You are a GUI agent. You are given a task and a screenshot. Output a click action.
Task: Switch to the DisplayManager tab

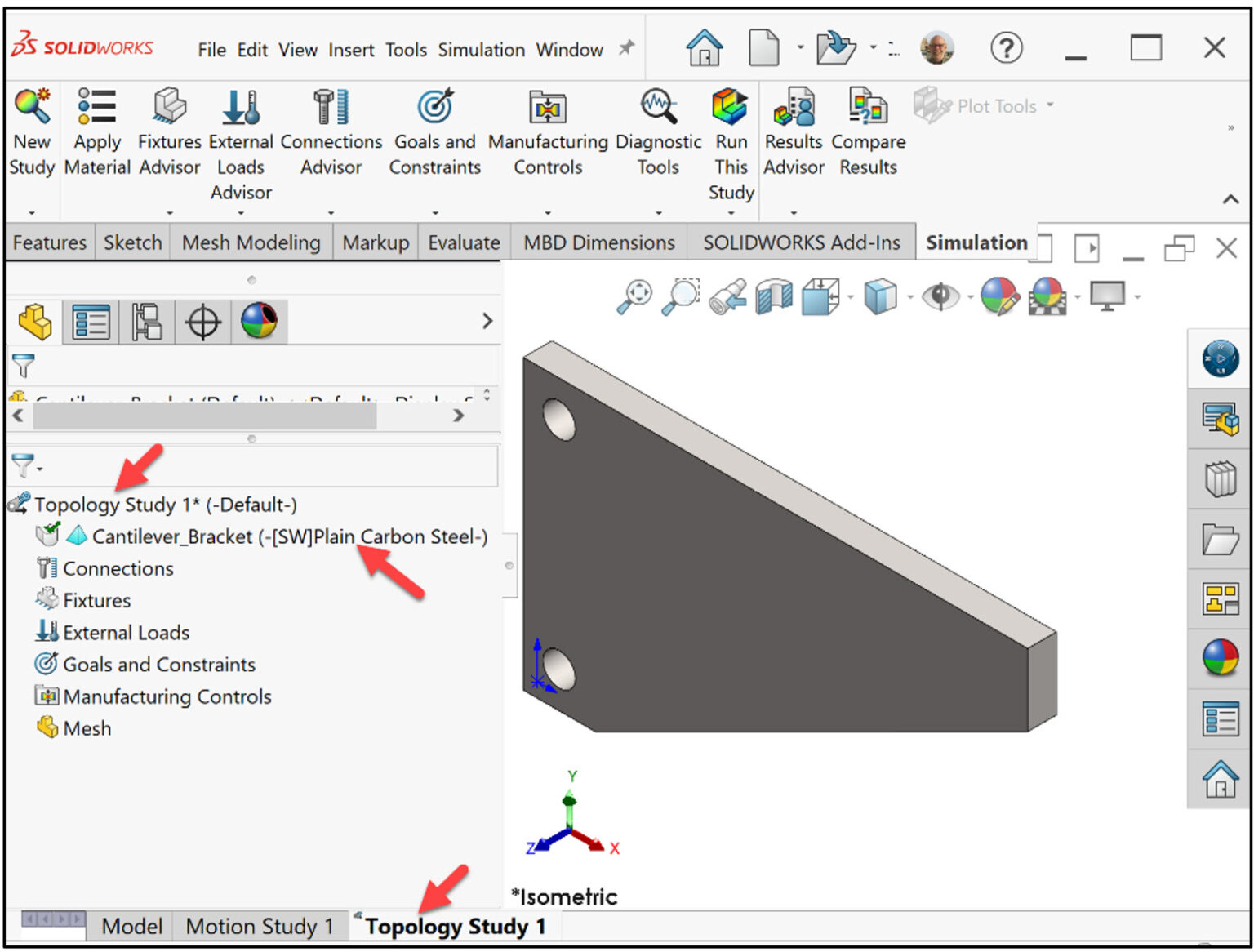coord(259,321)
